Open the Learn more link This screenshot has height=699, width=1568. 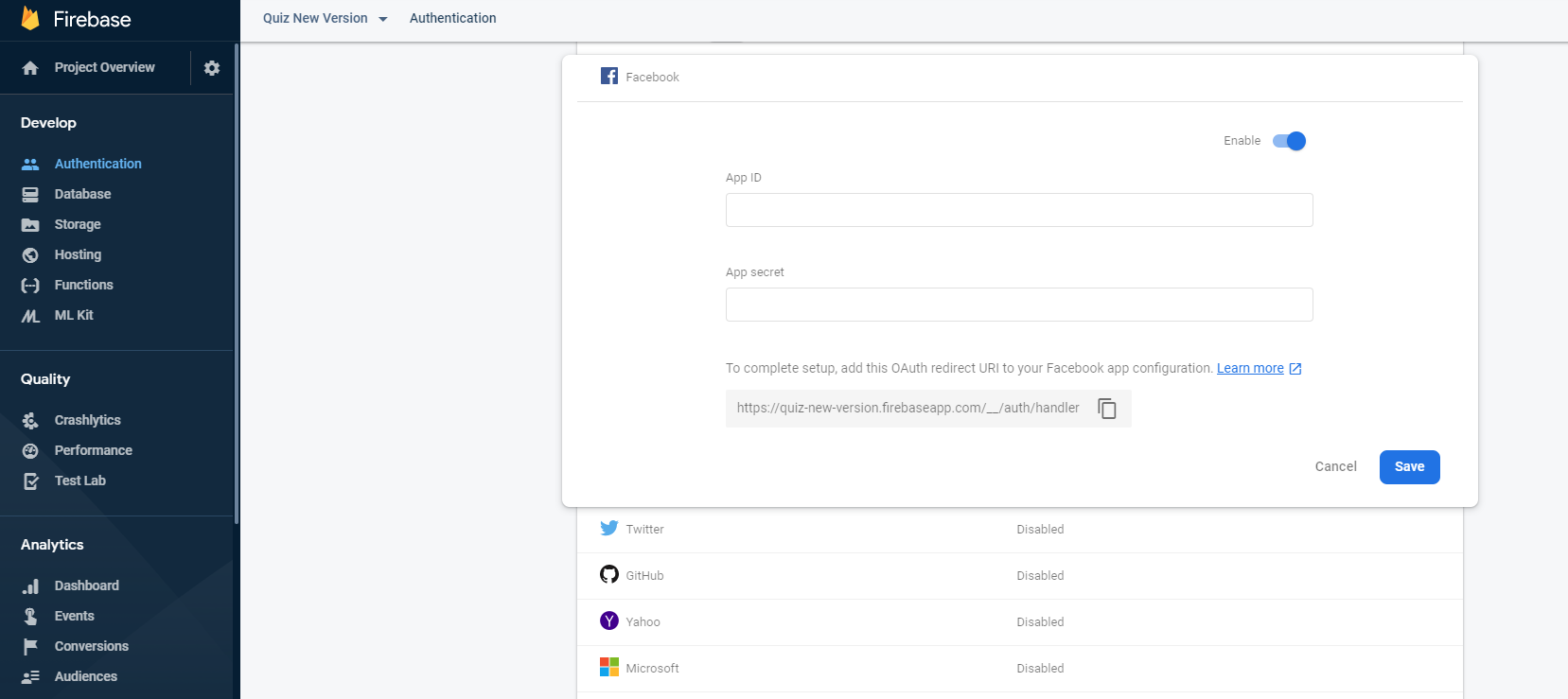tap(1250, 368)
